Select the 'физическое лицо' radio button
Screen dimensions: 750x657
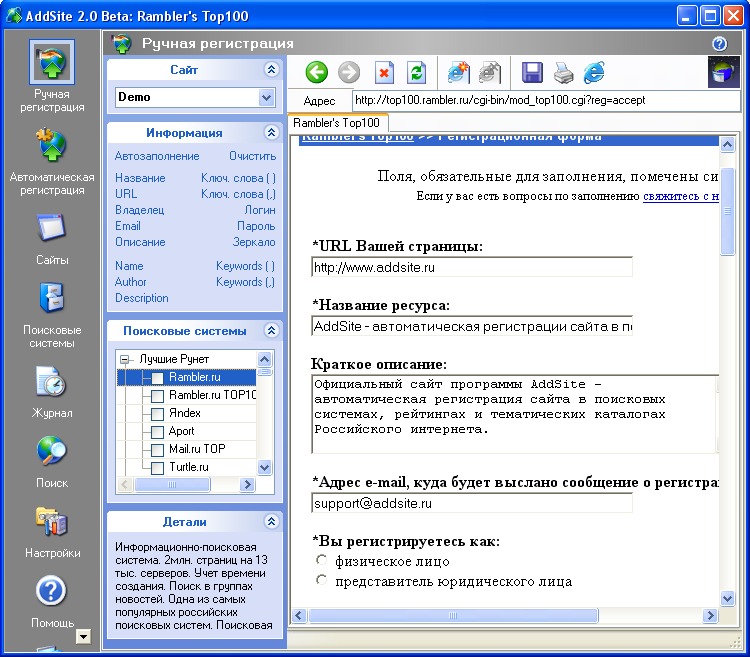pyautogui.click(x=321, y=560)
